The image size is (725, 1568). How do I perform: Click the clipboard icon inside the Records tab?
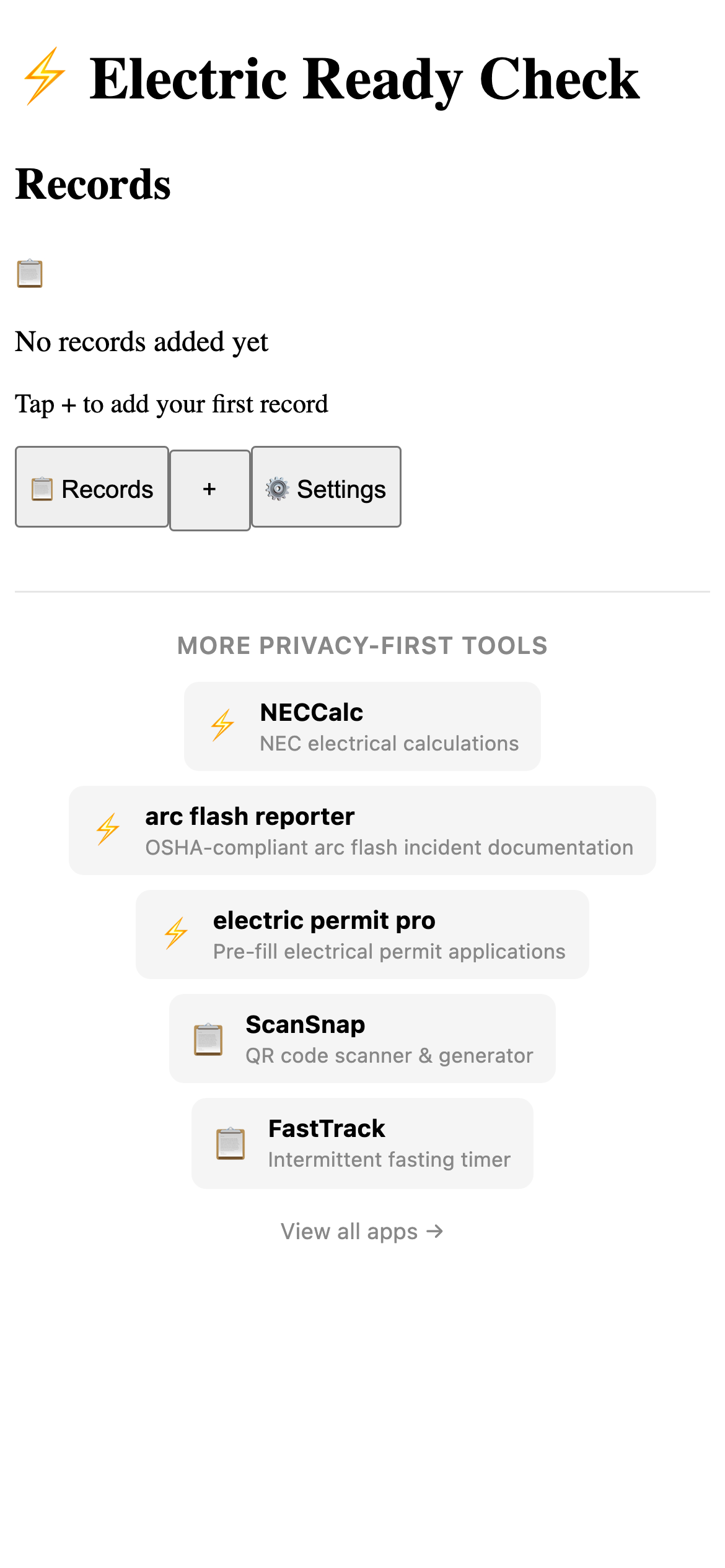[x=42, y=488]
